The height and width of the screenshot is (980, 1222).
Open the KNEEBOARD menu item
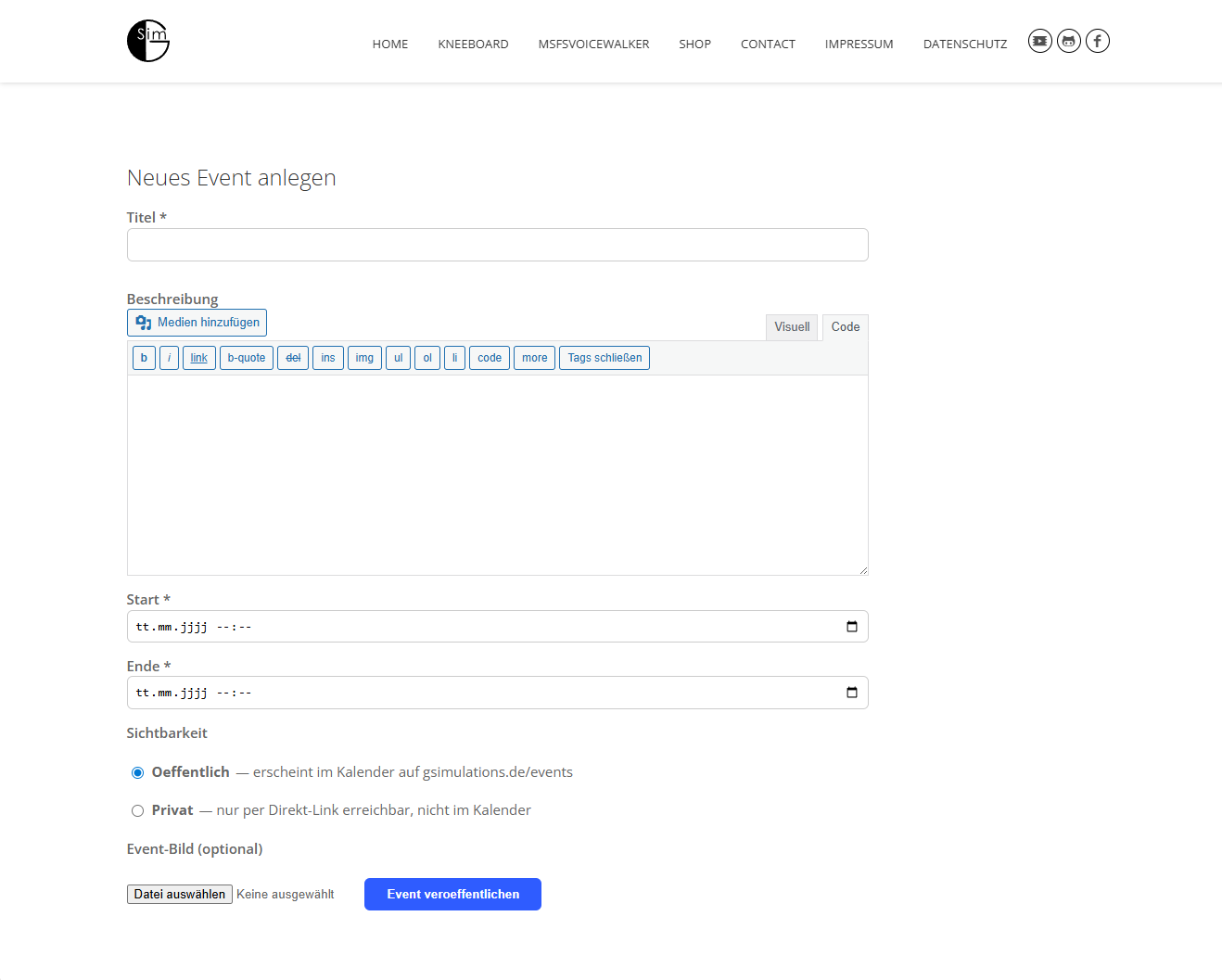(473, 44)
